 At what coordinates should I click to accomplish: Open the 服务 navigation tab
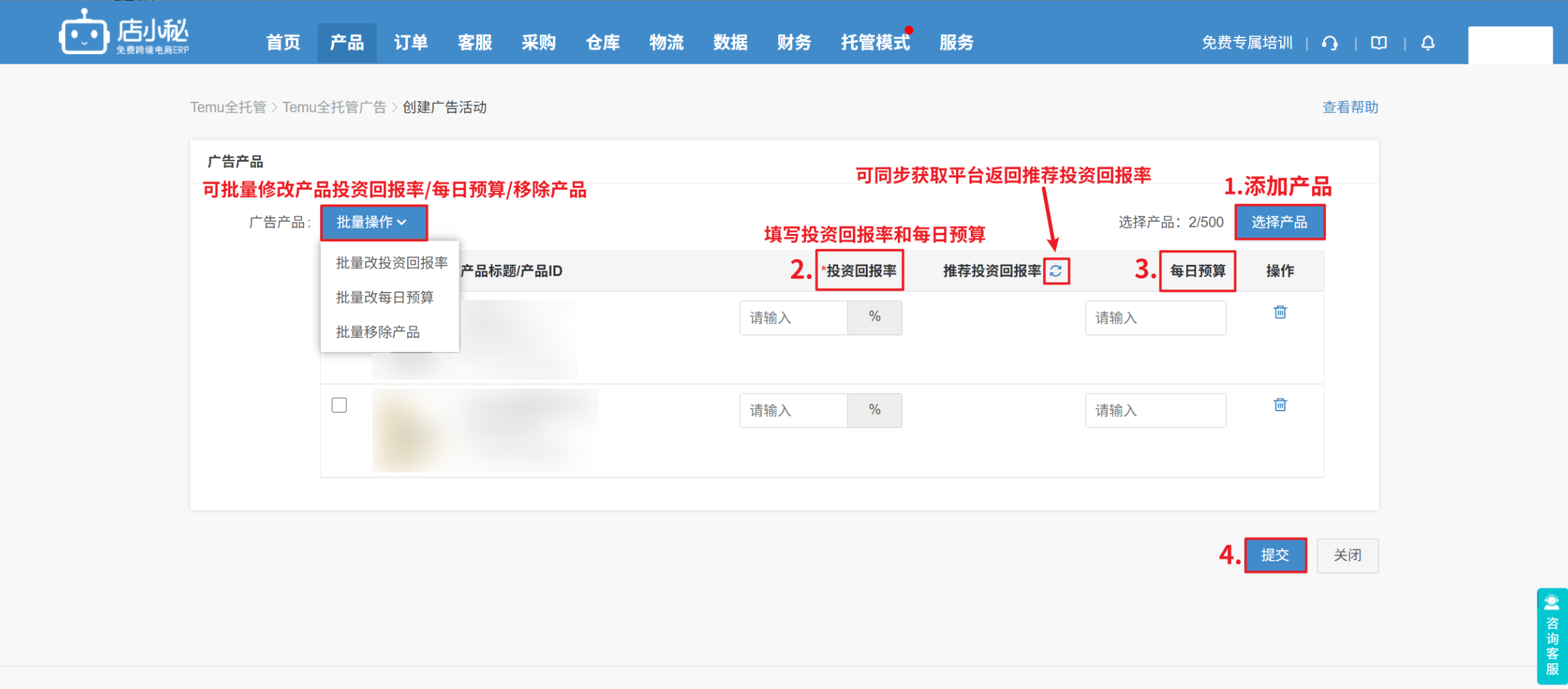pyautogui.click(x=956, y=43)
